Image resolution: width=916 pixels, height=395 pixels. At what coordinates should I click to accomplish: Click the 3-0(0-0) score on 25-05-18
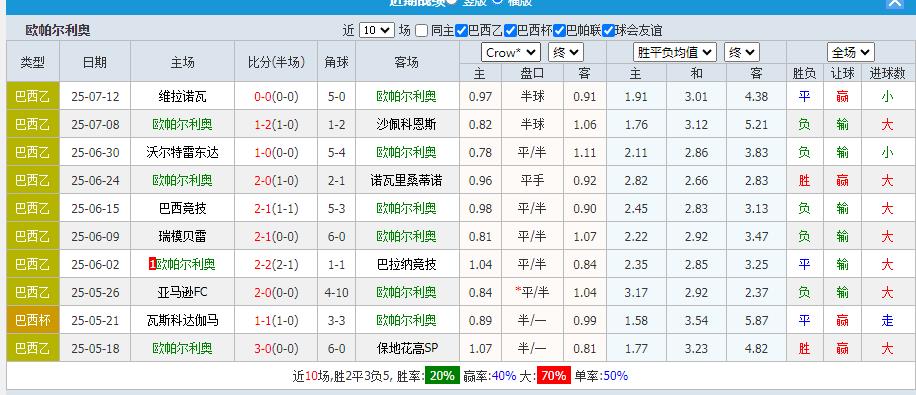pyautogui.click(x=276, y=348)
